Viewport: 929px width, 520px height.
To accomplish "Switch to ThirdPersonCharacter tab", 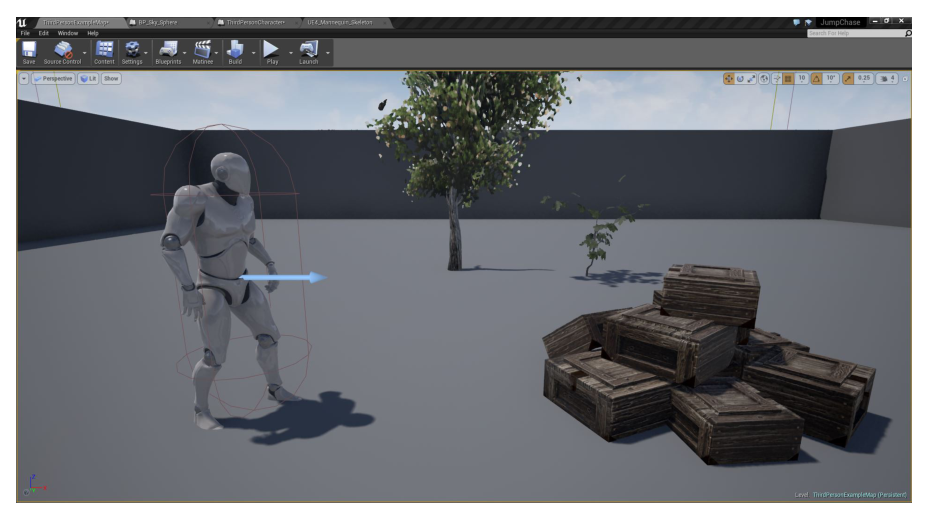I will 255,23.
